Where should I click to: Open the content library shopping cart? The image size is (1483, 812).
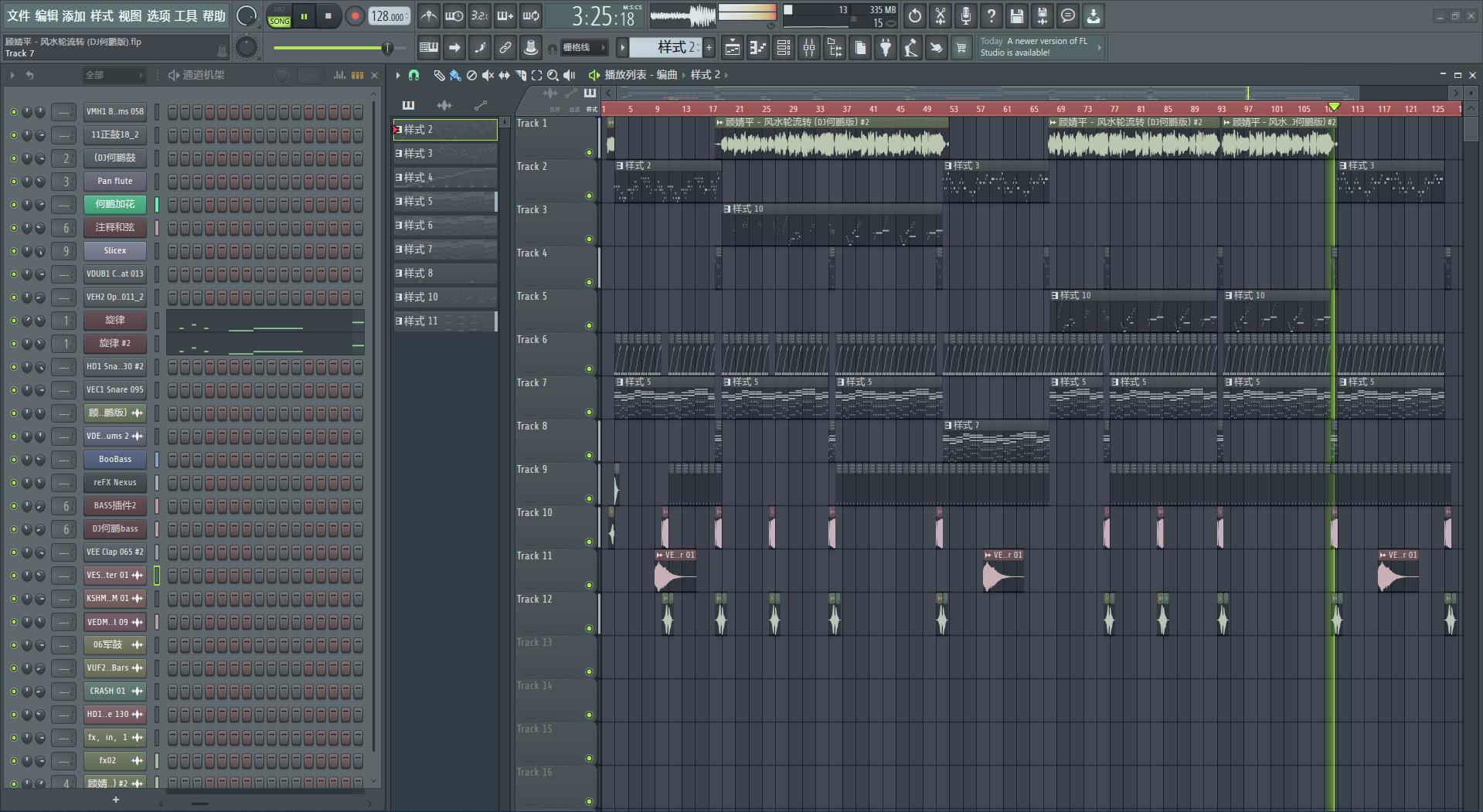click(961, 48)
